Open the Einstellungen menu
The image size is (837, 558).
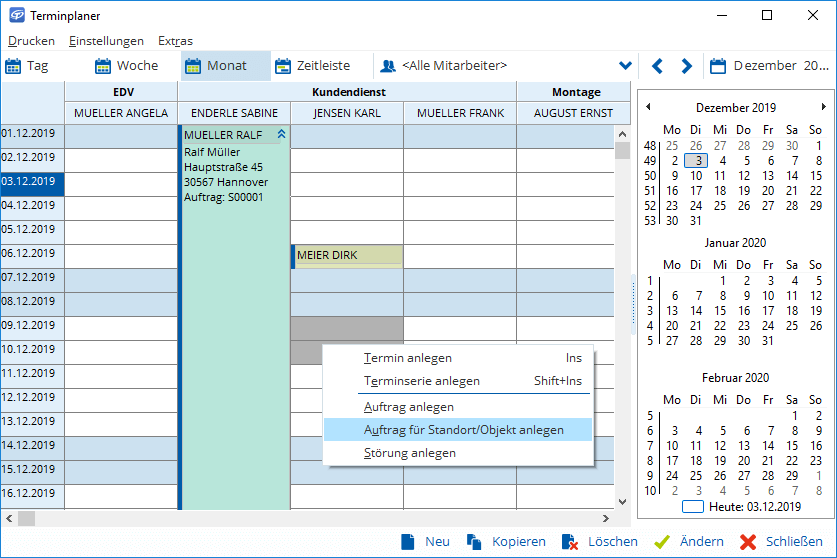click(x=106, y=41)
